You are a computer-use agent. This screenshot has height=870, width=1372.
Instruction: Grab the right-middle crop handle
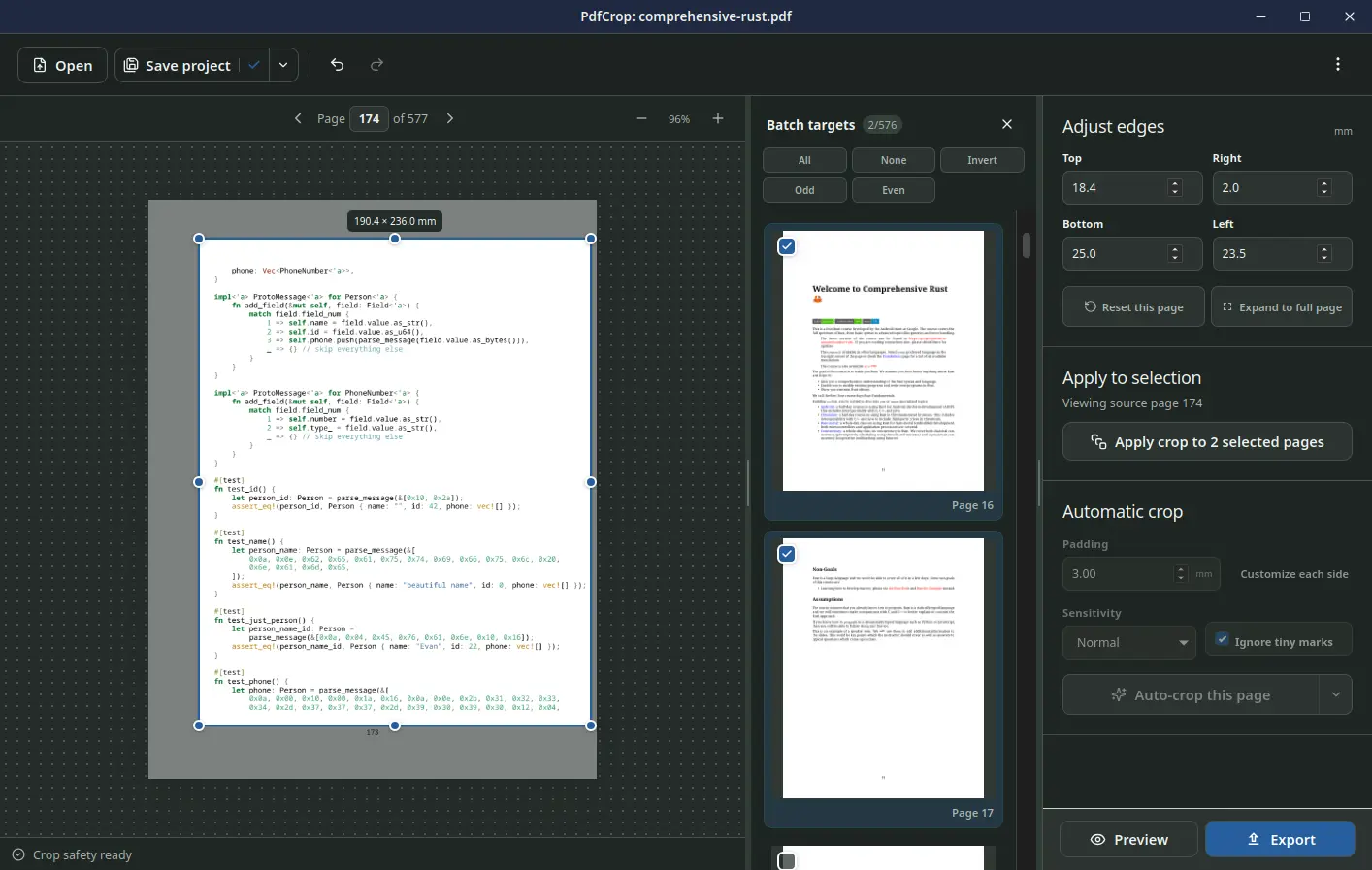pos(591,482)
